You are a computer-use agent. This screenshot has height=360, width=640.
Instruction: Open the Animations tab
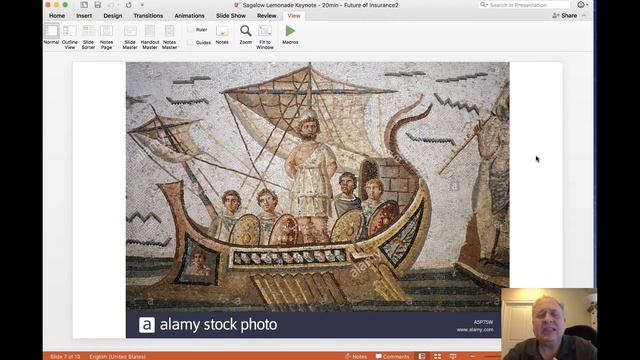(189, 16)
